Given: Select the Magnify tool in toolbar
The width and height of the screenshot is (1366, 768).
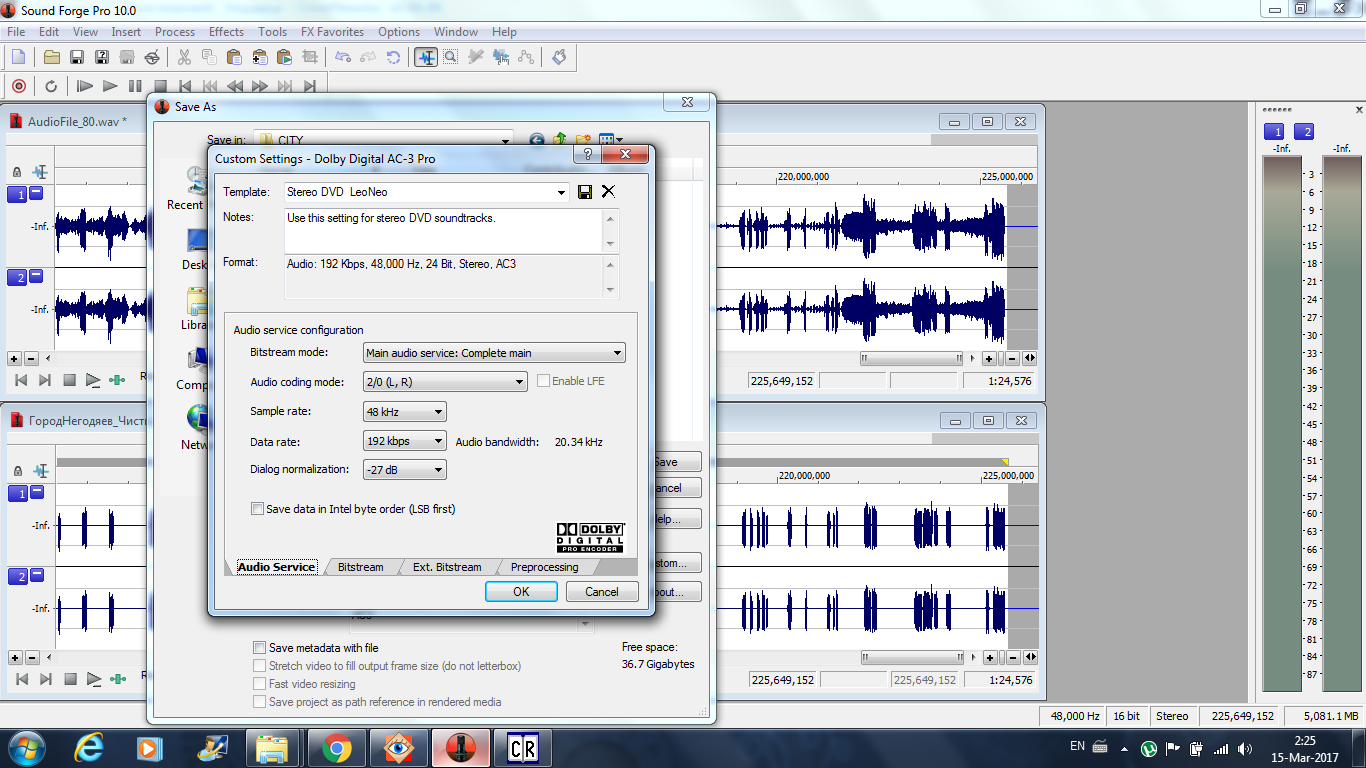Looking at the screenshot, I should point(451,57).
